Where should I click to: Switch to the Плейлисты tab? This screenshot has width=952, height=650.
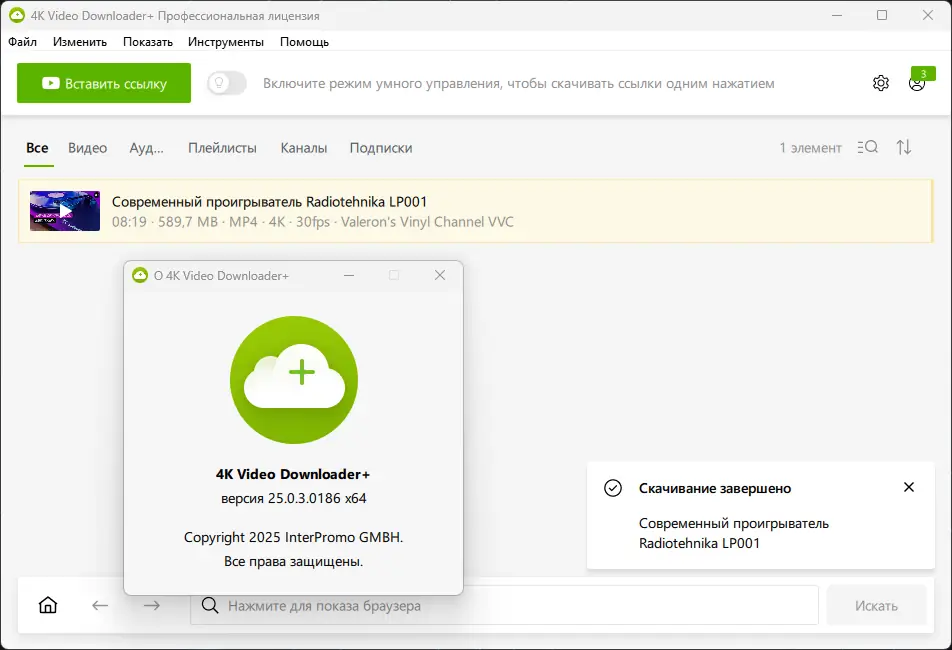222,148
